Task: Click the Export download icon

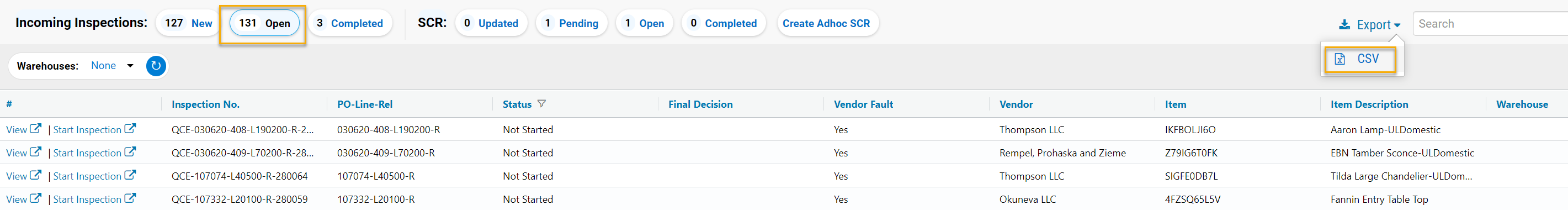Action: [x=1344, y=24]
